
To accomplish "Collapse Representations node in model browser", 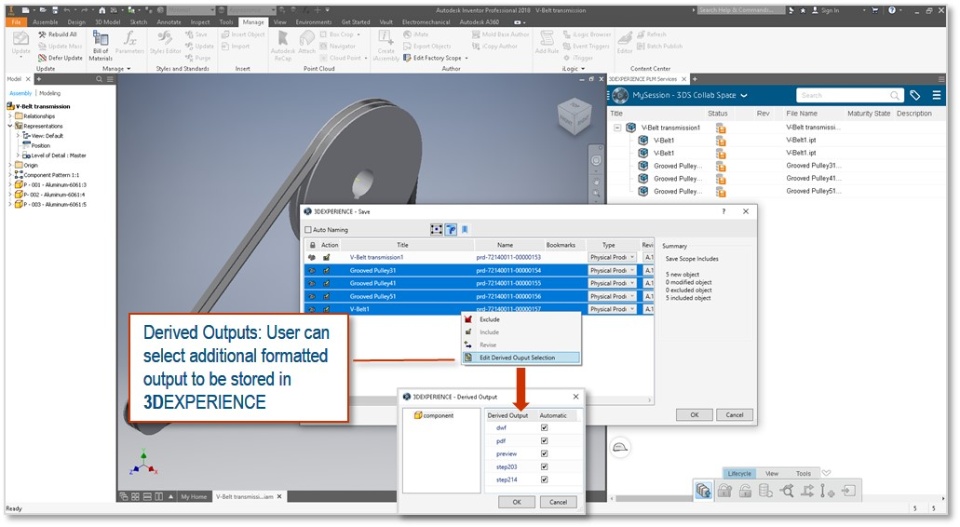I will 10,125.
